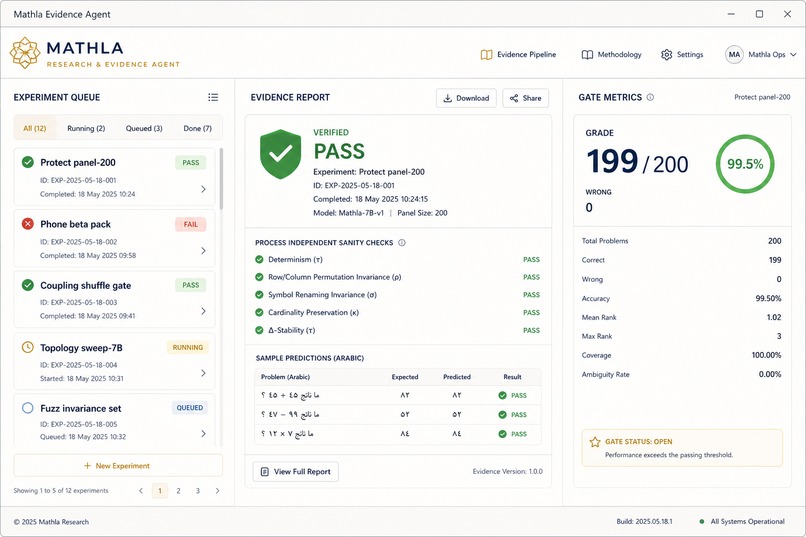The image size is (806, 537).
Task: Click the empty circle icon on Fuzz invariance set
Action: click(28, 408)
